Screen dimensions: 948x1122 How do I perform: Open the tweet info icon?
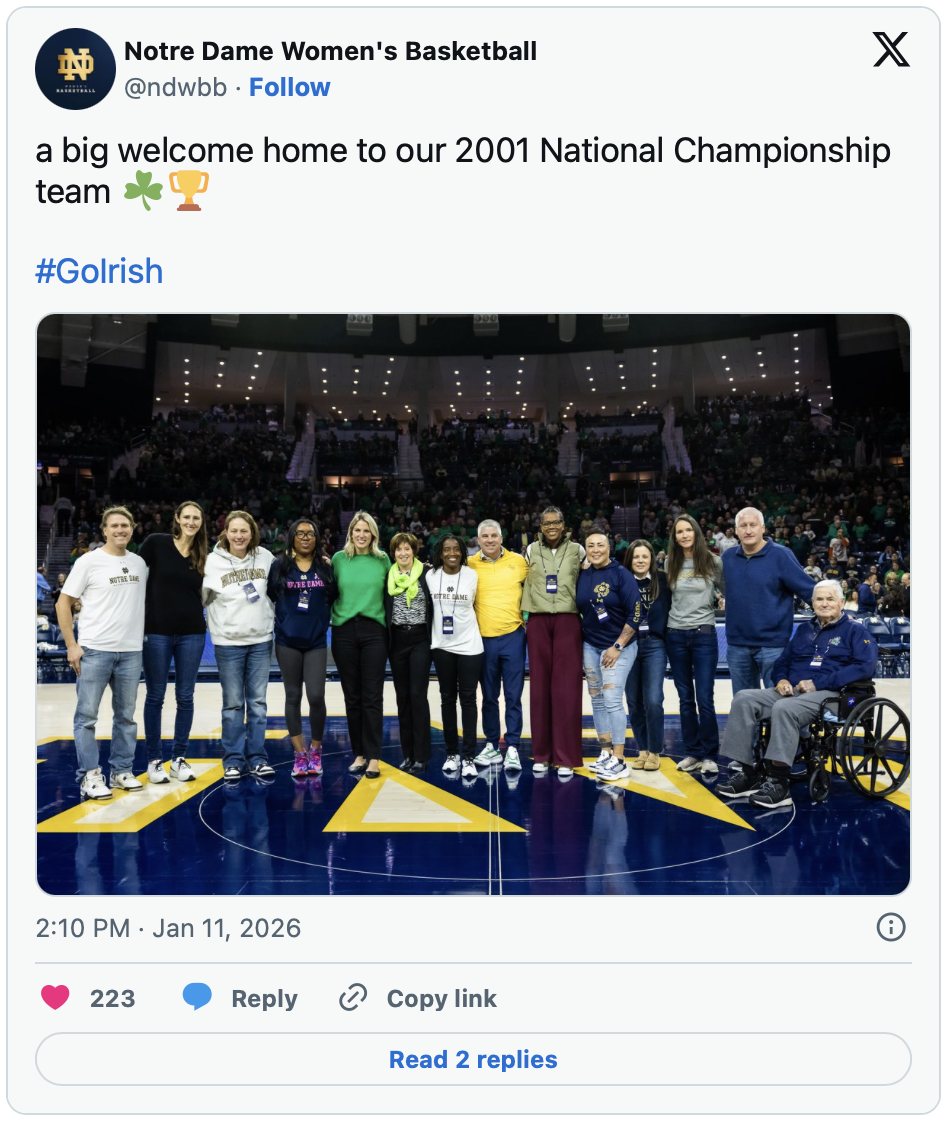890,927
